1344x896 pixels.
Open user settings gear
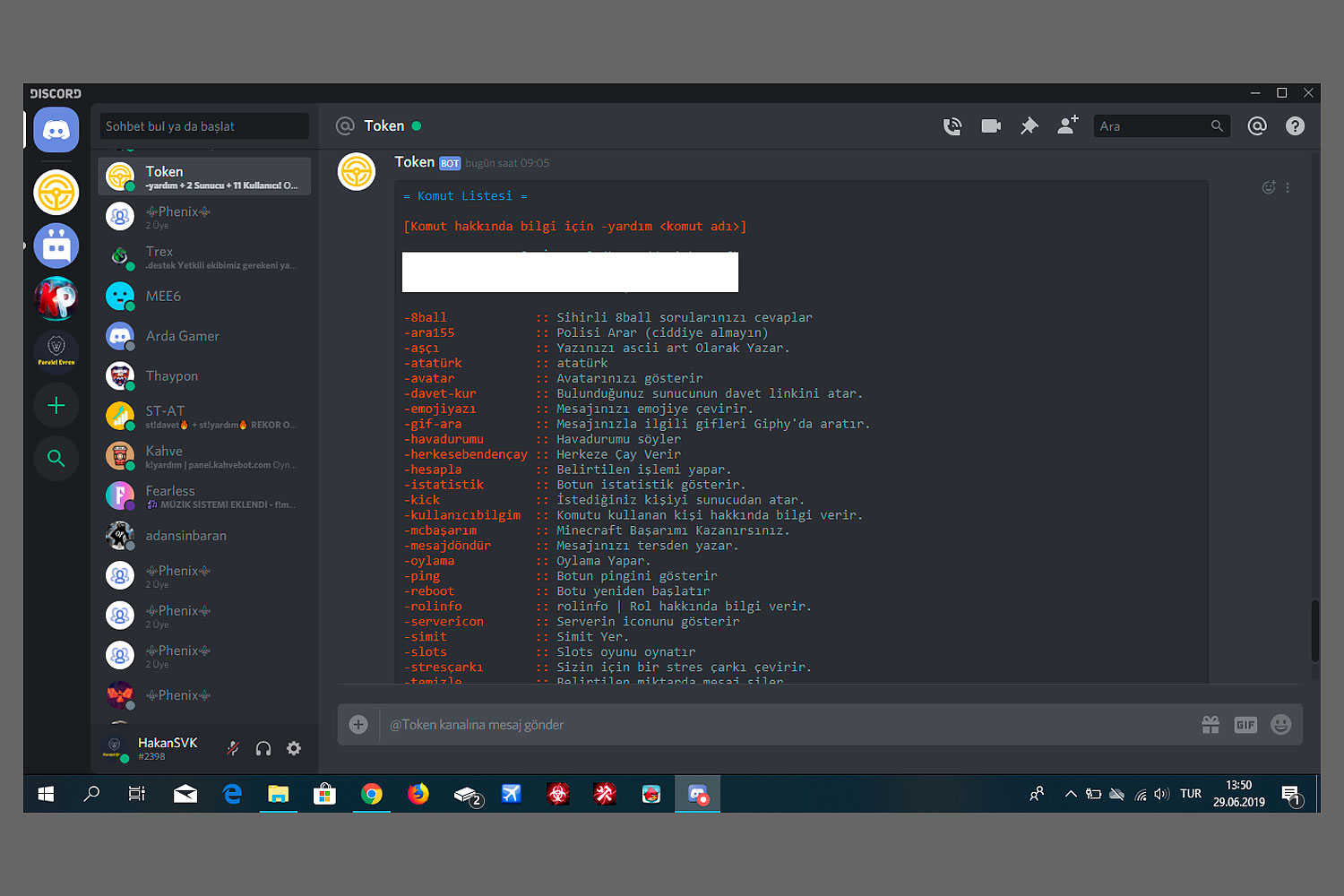[x=294, y=748]
